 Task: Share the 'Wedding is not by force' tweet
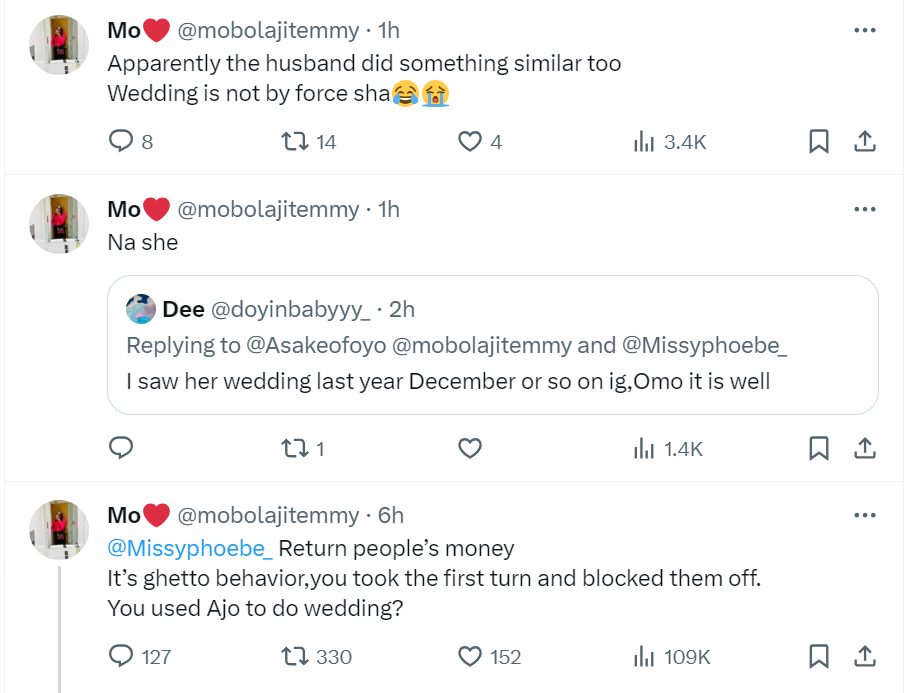point(865,142)
